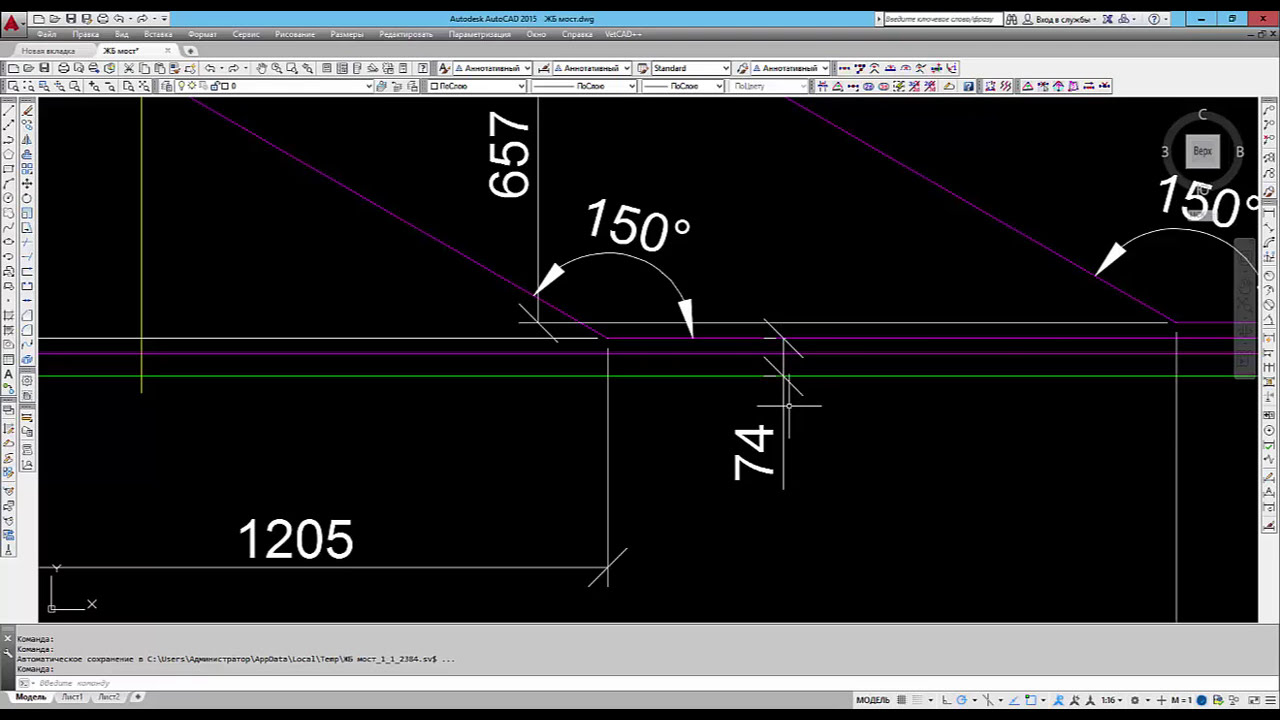This screenshot has width=1280, height=720.
Task: Toggle drawing grid display in status bar
Action: tap(901, 700)
